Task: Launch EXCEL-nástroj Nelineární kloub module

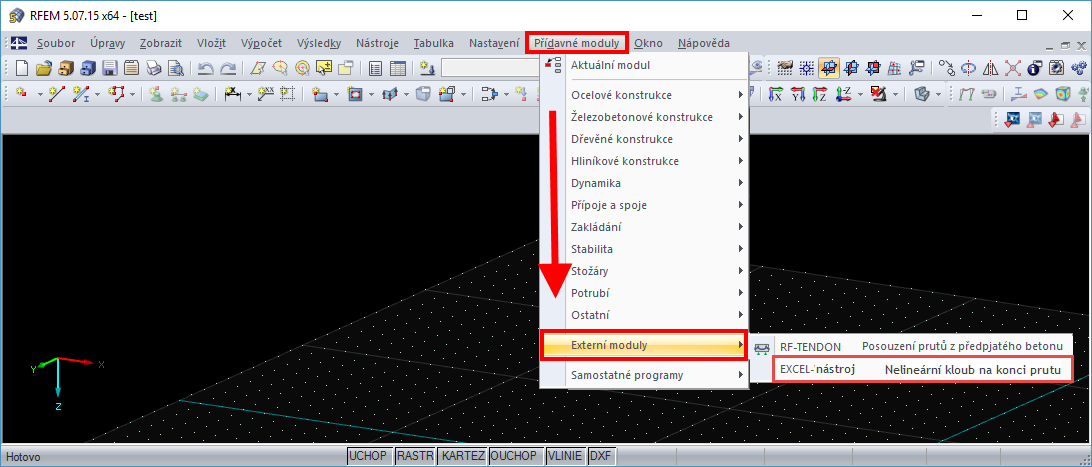Action: click(923, 370)
